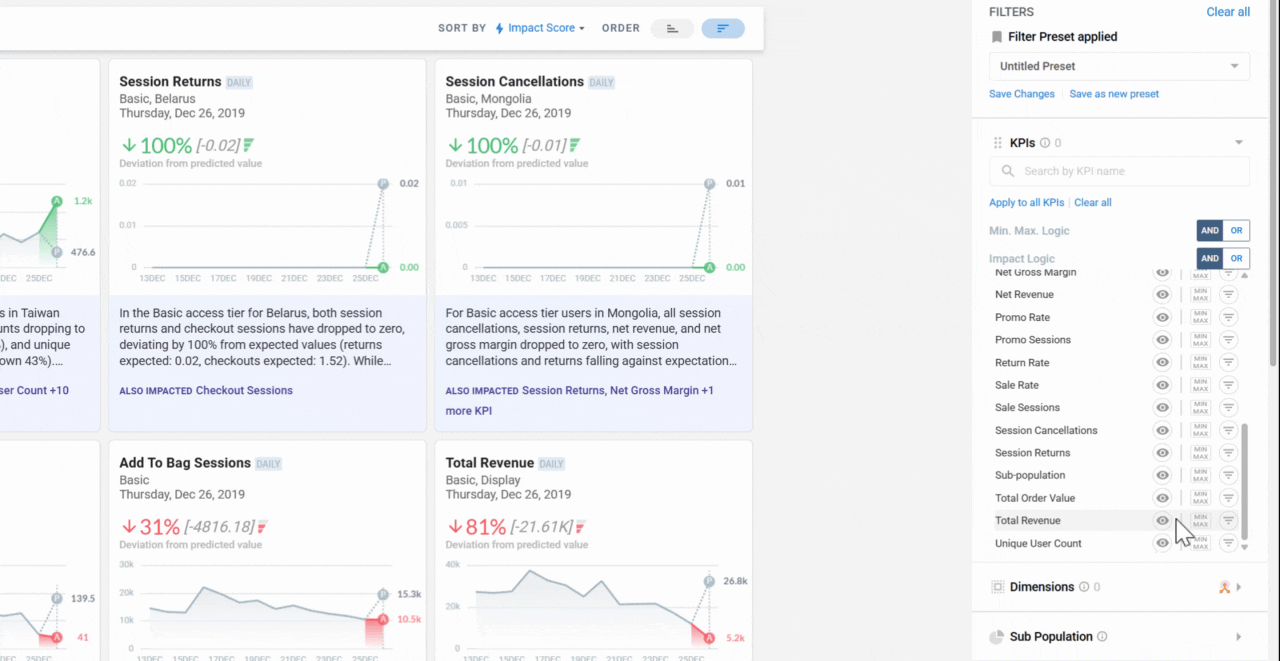
Task: Select the ascending order icon button
Action: 672,28
